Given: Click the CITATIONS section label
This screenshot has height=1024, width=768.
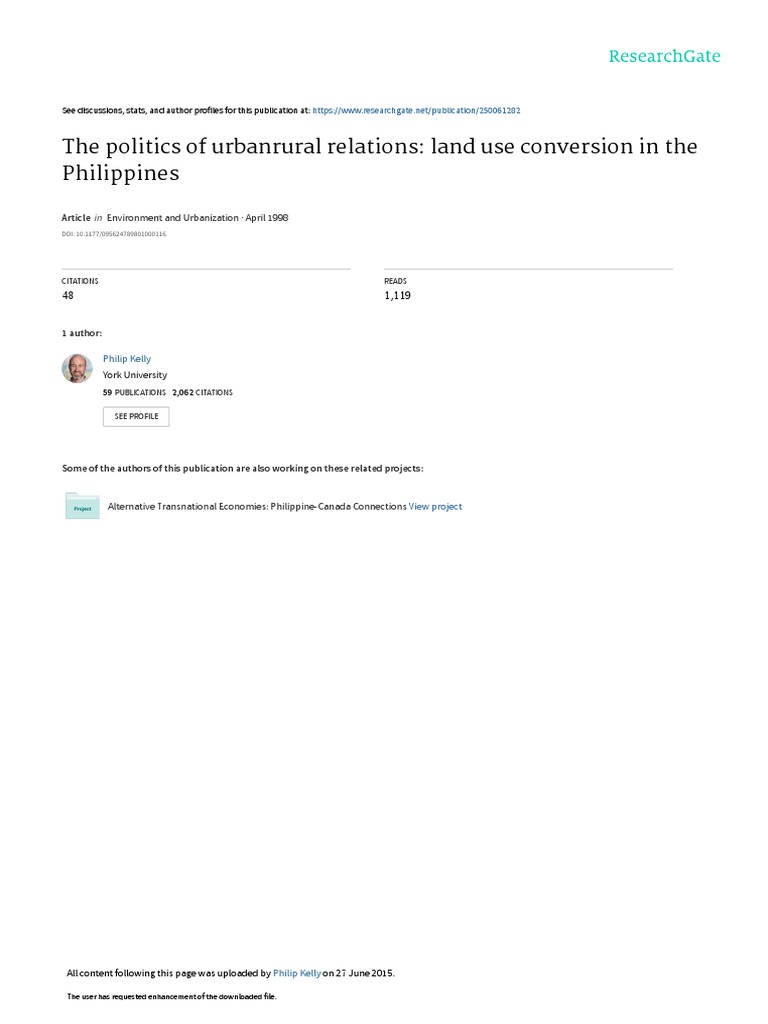Looking at the screenshot, I should click(80, 281).
